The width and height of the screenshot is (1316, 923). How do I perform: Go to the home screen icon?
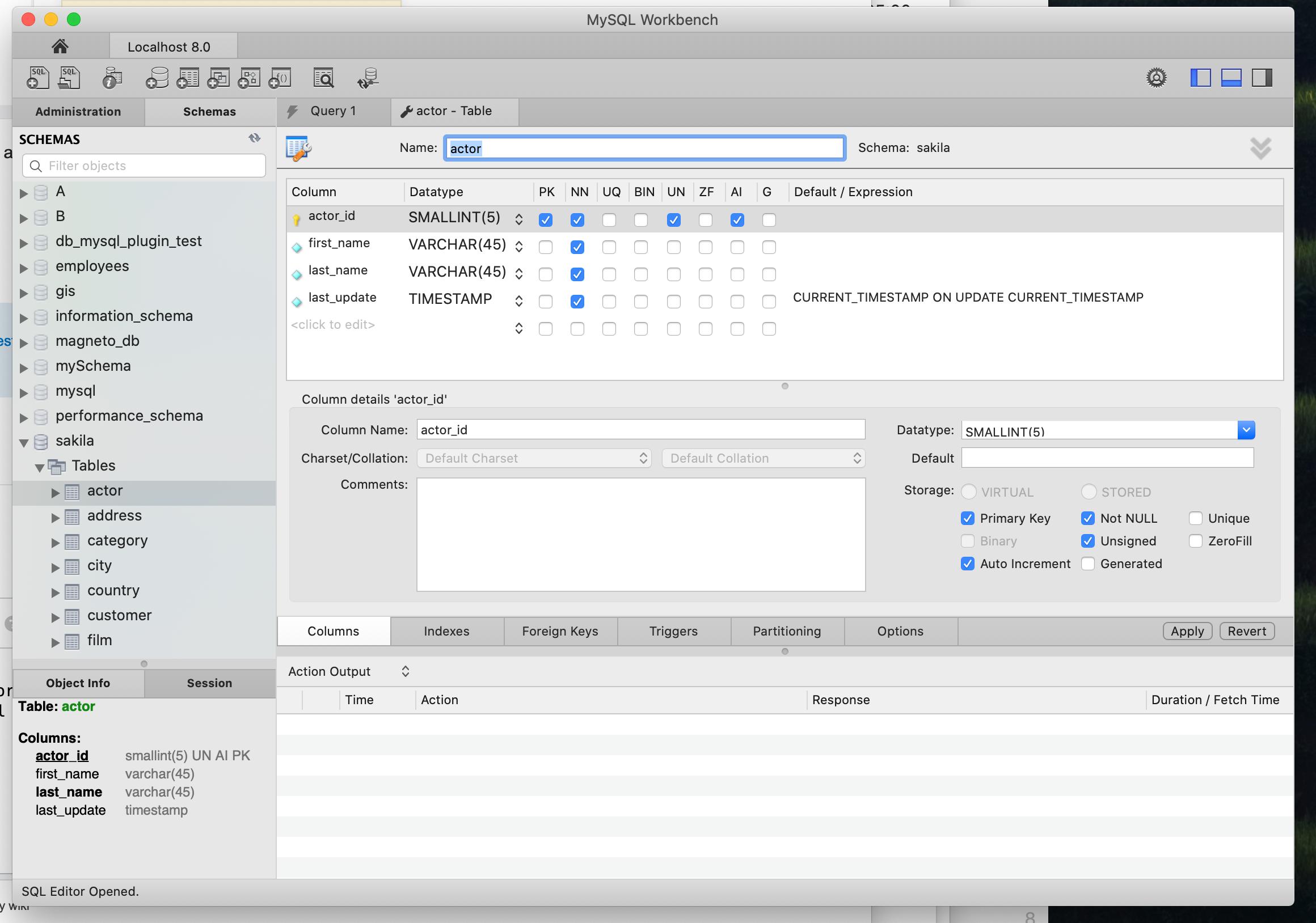pos(60,46)
